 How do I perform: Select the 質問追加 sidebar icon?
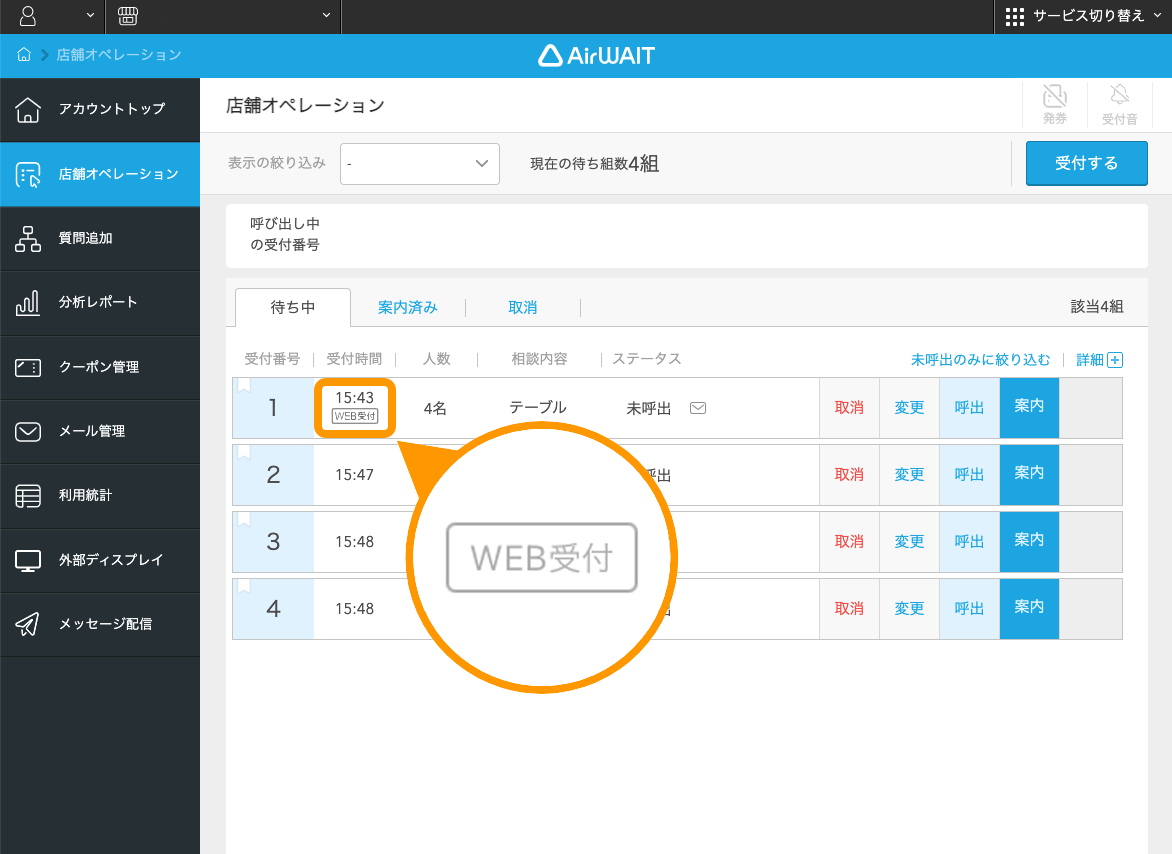[x=100, y=238]
